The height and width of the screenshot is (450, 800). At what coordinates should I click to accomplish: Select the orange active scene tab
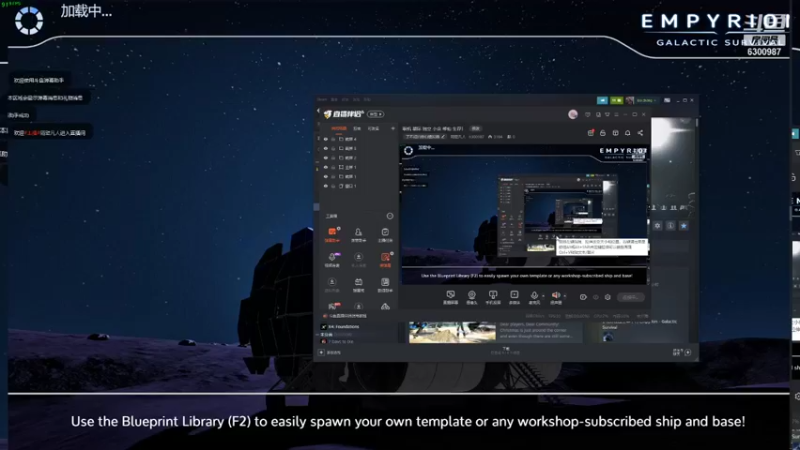(339, 129)
